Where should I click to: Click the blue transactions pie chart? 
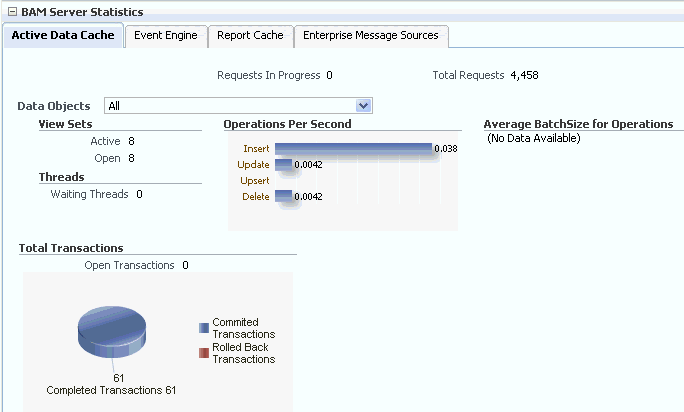point(112,332)
